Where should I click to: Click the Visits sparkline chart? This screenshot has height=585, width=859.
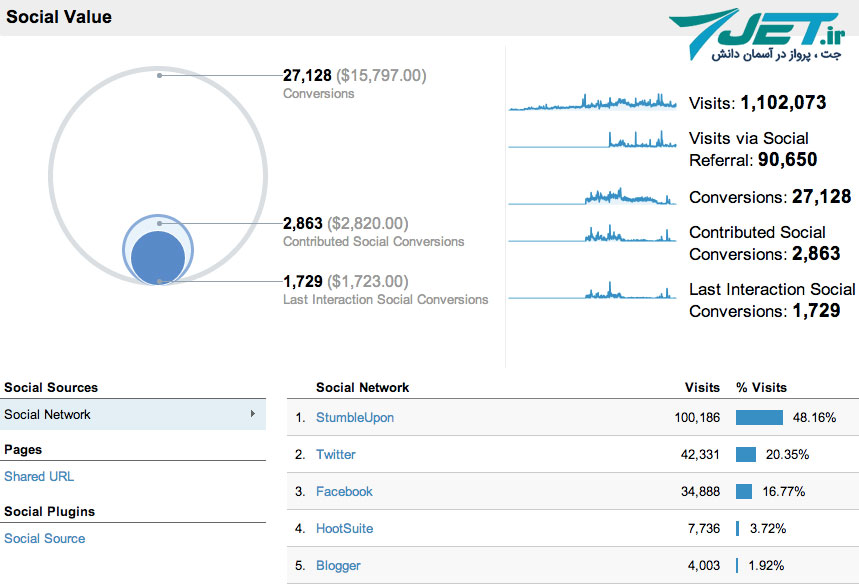tap(593, 102)
